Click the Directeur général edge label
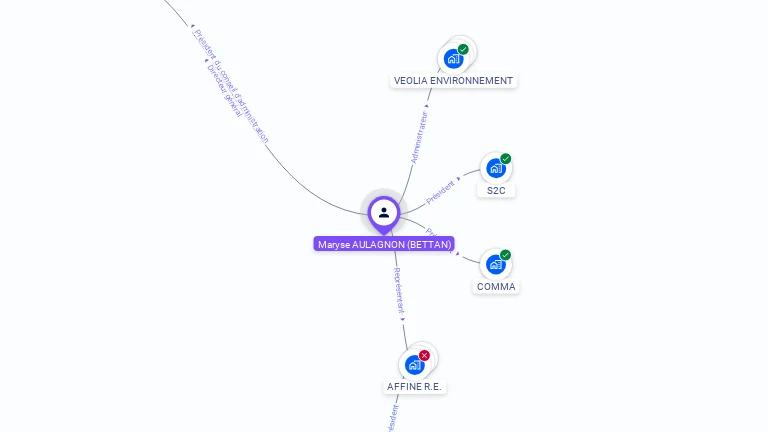Image resolution: width=768 pixels, height=432 pixels. point(224,91)
